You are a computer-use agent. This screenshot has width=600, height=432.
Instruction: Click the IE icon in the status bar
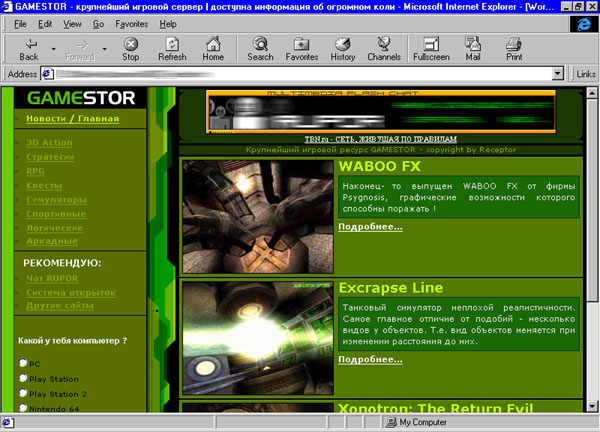pos(8,422)
